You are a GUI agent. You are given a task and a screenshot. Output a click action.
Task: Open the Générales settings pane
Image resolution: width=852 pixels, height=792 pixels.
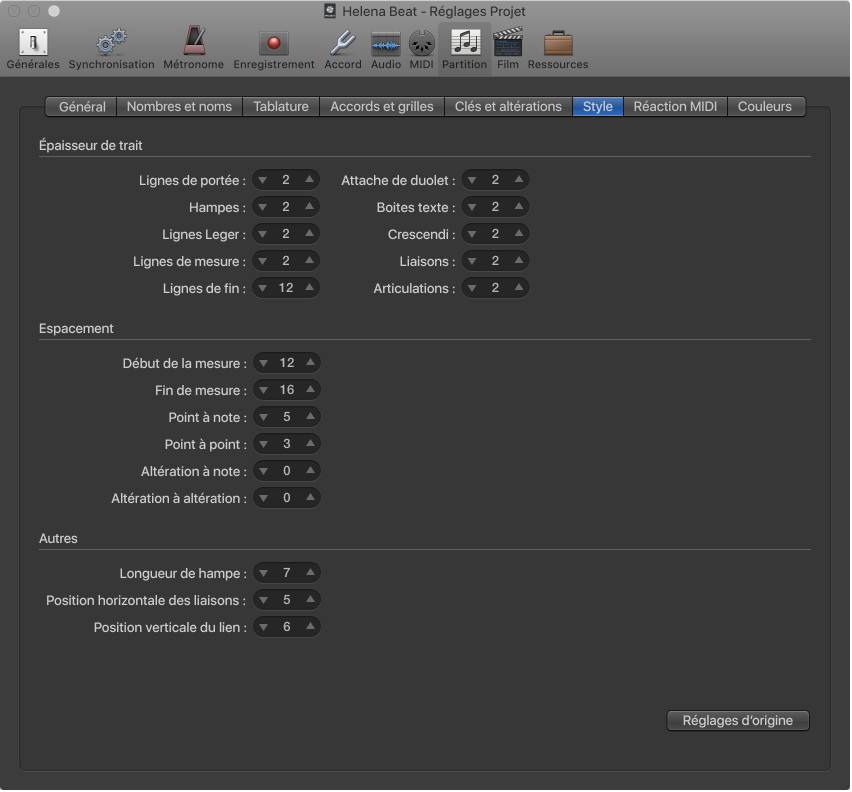point(33,49)
